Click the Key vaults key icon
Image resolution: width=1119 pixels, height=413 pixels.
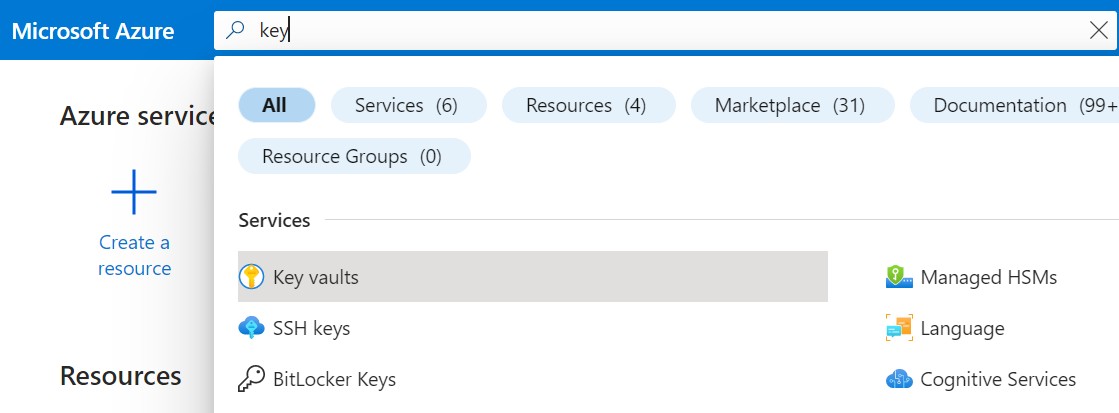click(x=251, y=277)
